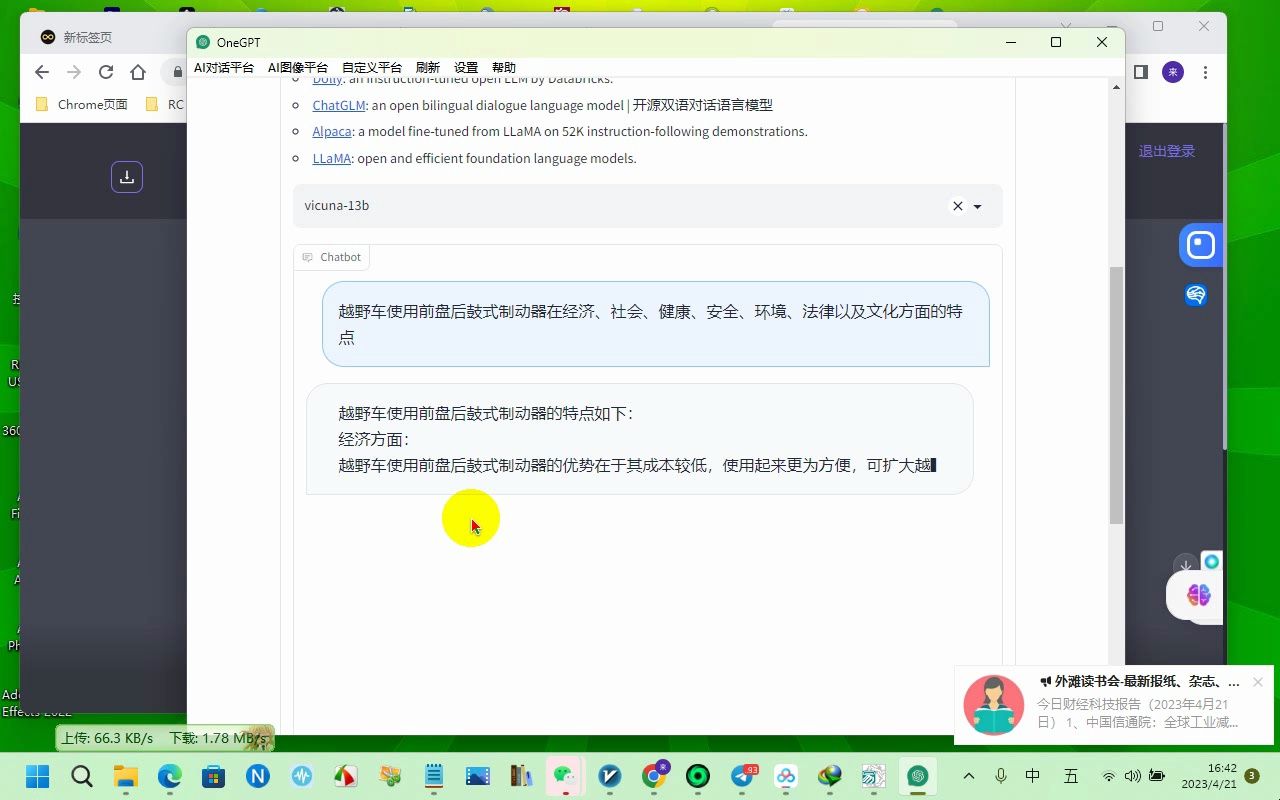This screenshot has height=800, width=1280.
Task: Click the blue brain floating widget icon
Action: coord(1196,295)
